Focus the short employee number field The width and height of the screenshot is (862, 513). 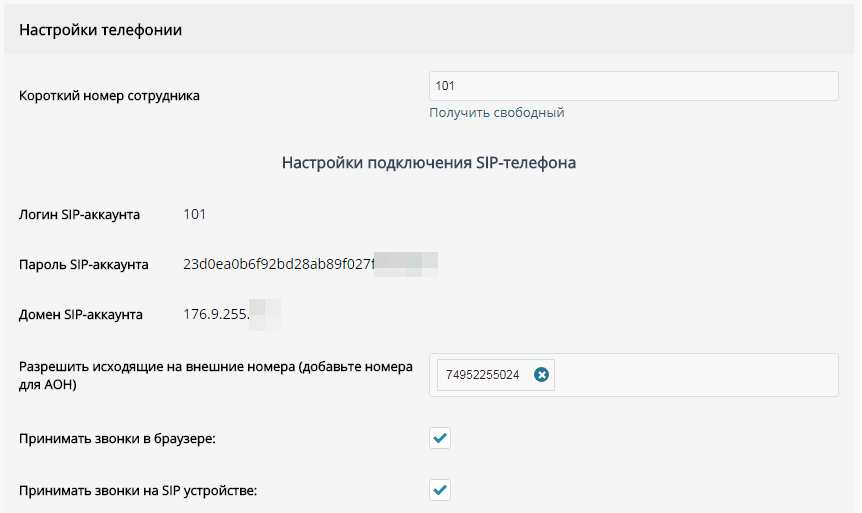pyautogui.click(x=634, y=86)
